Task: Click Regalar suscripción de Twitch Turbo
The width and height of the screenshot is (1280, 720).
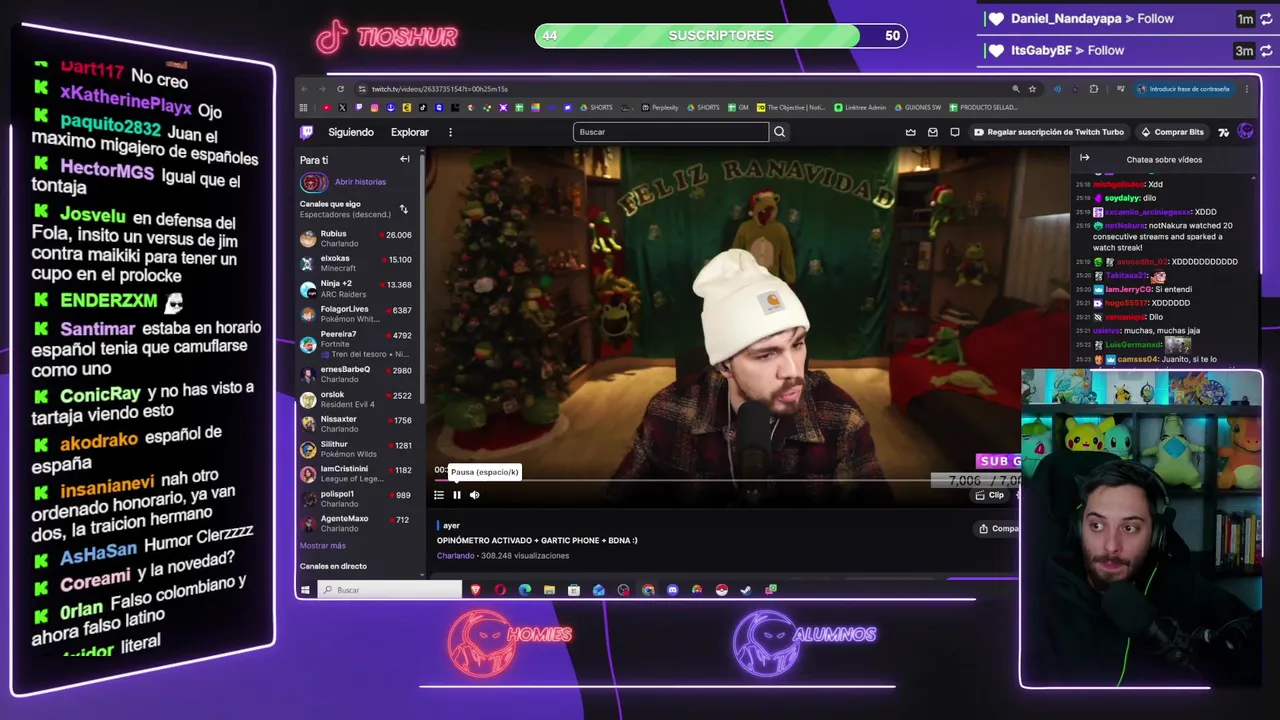Action: coord(1049,132)
